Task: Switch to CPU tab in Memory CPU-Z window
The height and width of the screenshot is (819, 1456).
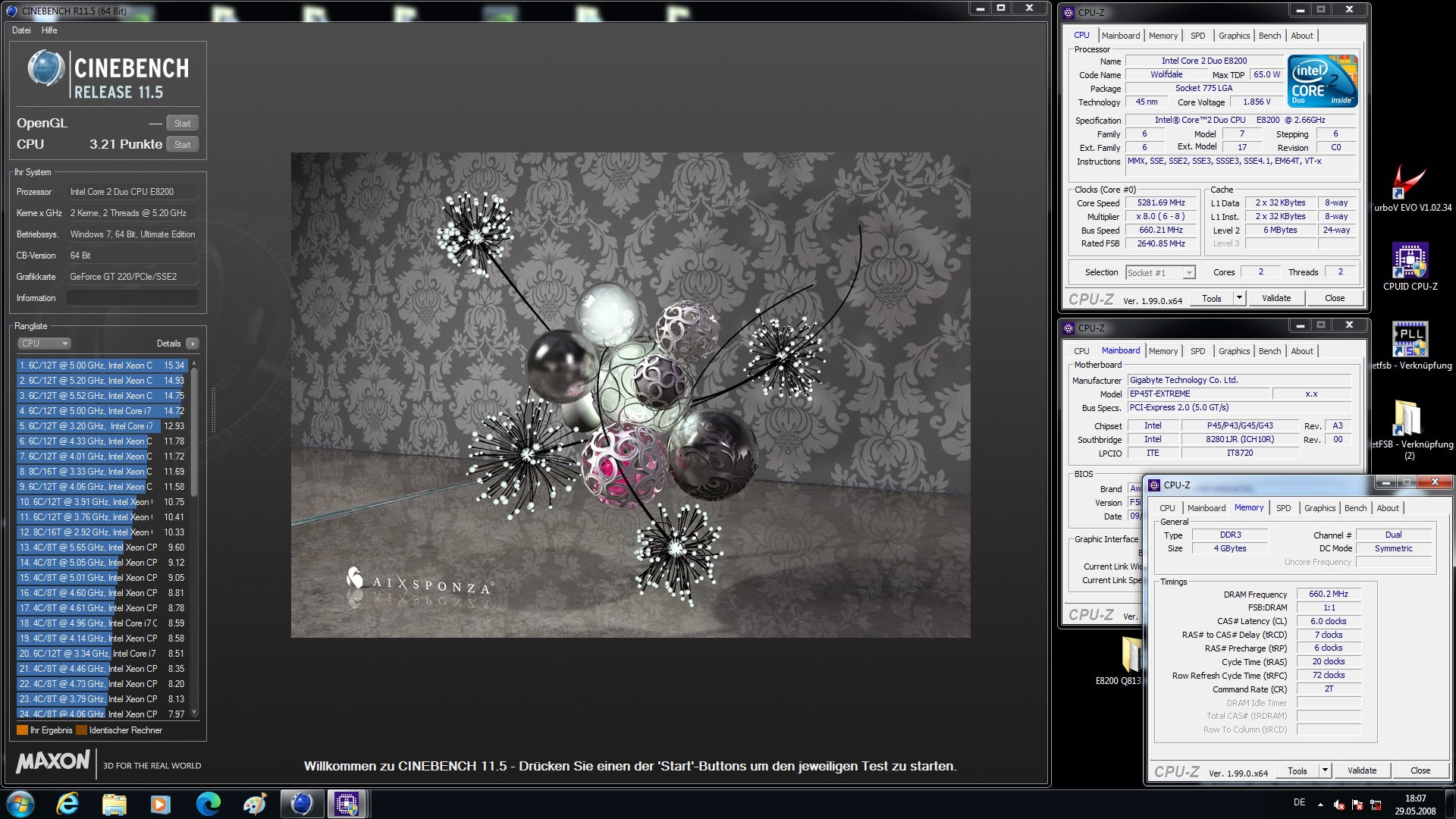Action: (x=1168, y=508)
